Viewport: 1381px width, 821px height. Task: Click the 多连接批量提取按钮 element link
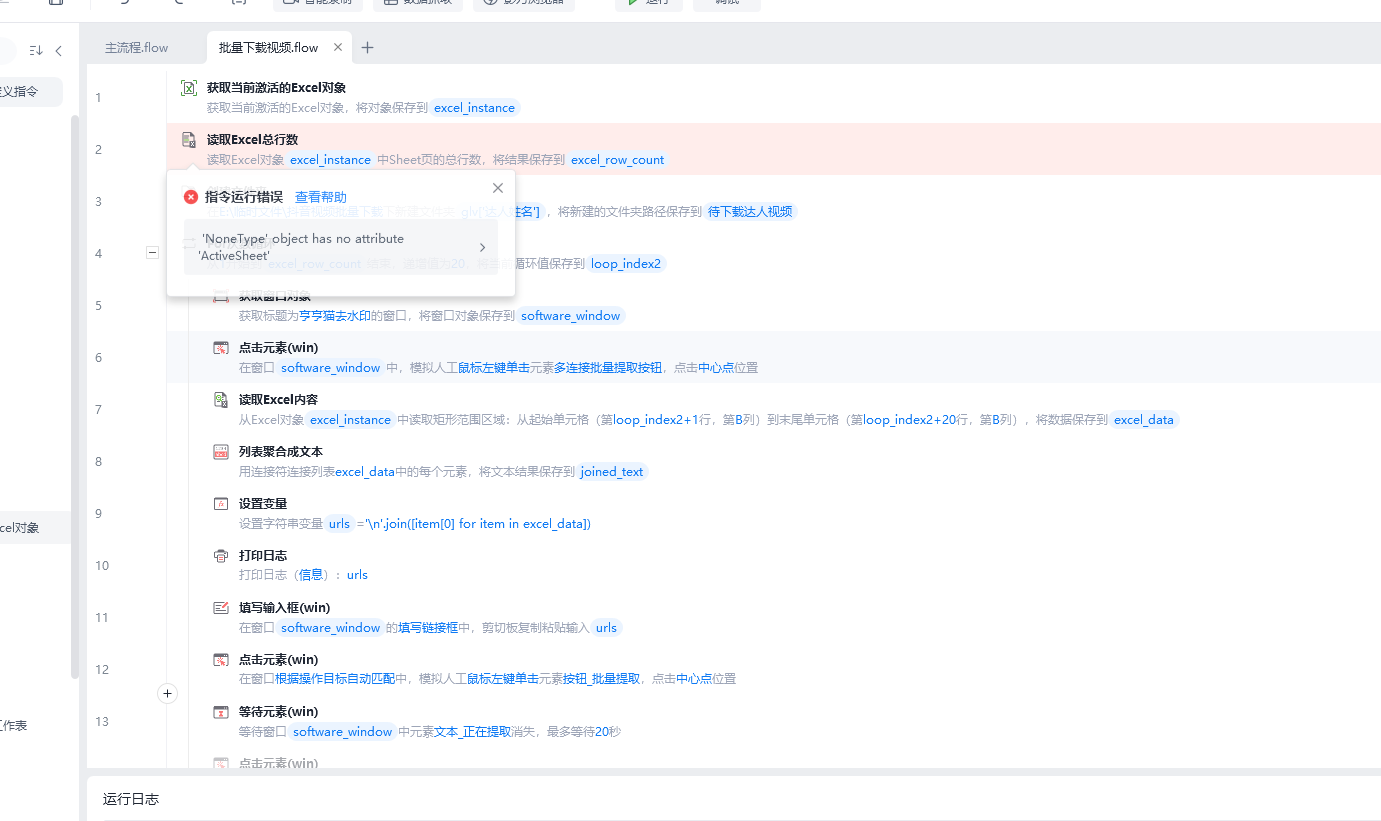(608, 368)
